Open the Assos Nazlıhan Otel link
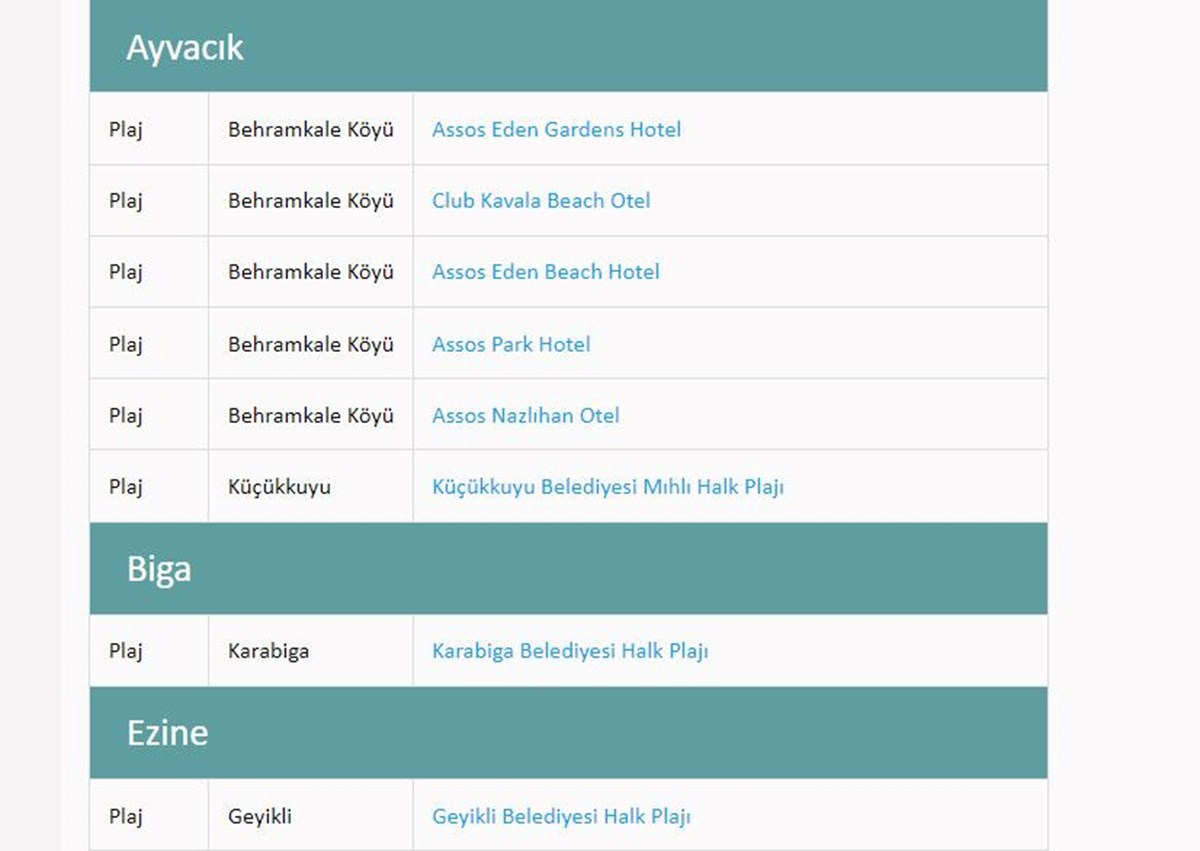The height and width of the screenshot is (851, 1200). pyautogui.click(x=526, y=415)
